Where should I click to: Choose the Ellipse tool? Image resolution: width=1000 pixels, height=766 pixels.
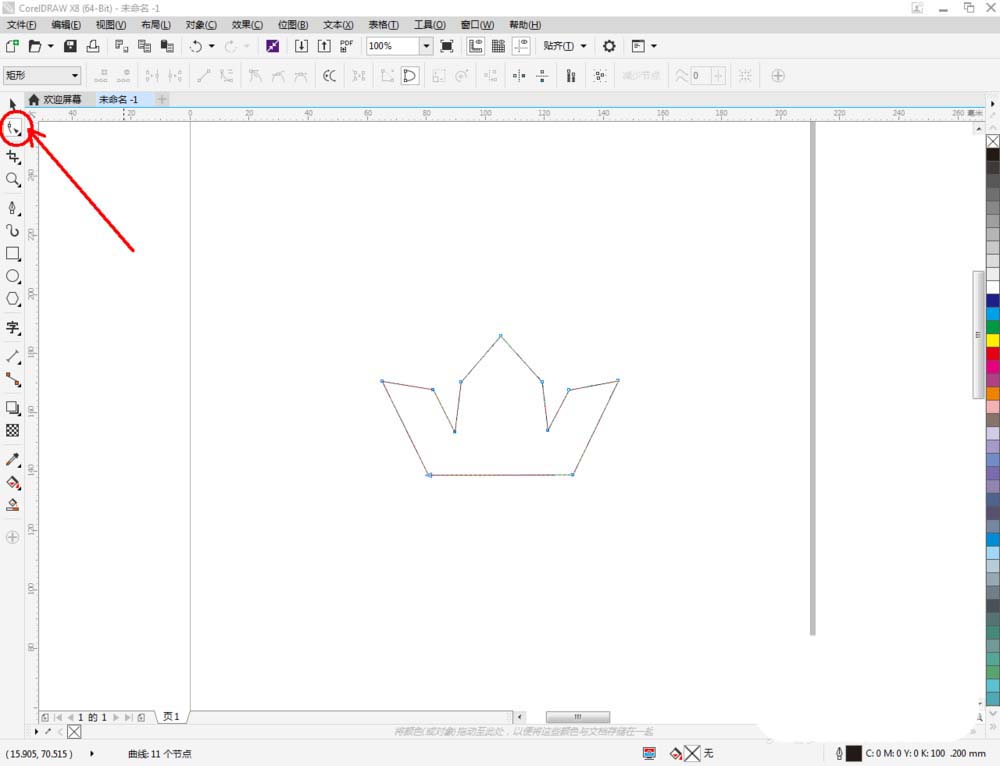click(x=13, y=276)
